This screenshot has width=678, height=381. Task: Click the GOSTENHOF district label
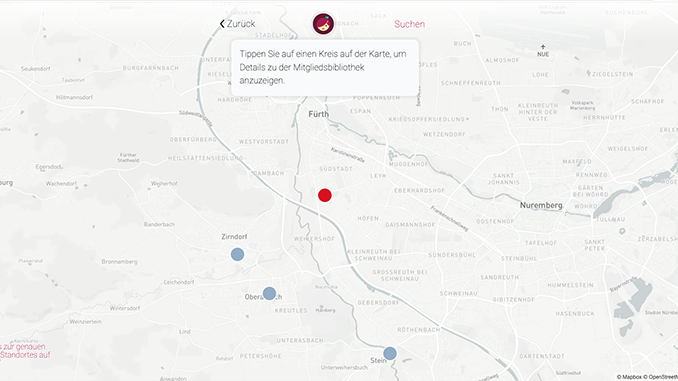[x=495, y=221]
